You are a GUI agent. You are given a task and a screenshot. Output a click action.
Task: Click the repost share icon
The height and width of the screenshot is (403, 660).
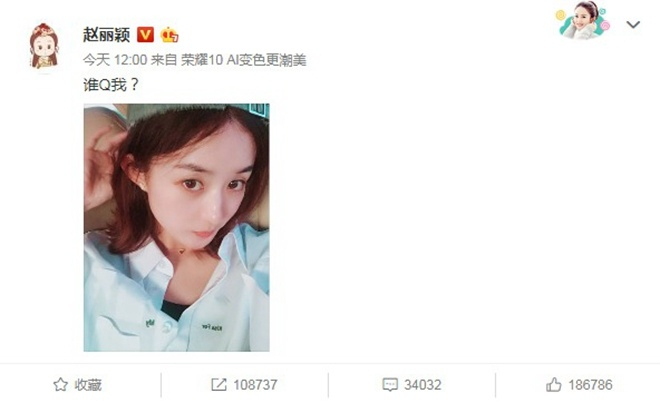point(219,384)
